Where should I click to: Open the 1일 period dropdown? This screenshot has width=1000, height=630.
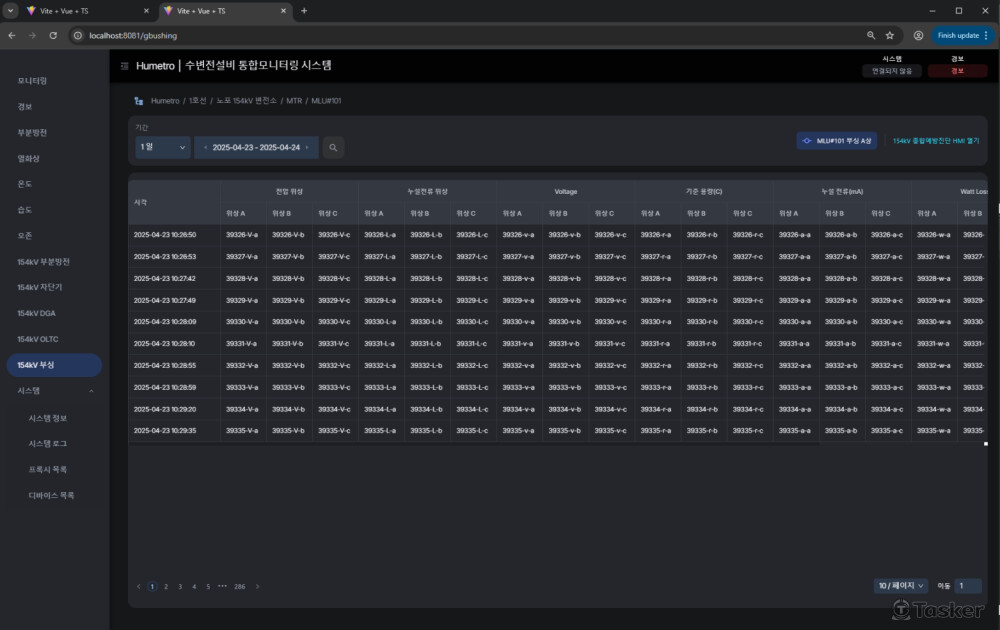coord(163,147)
